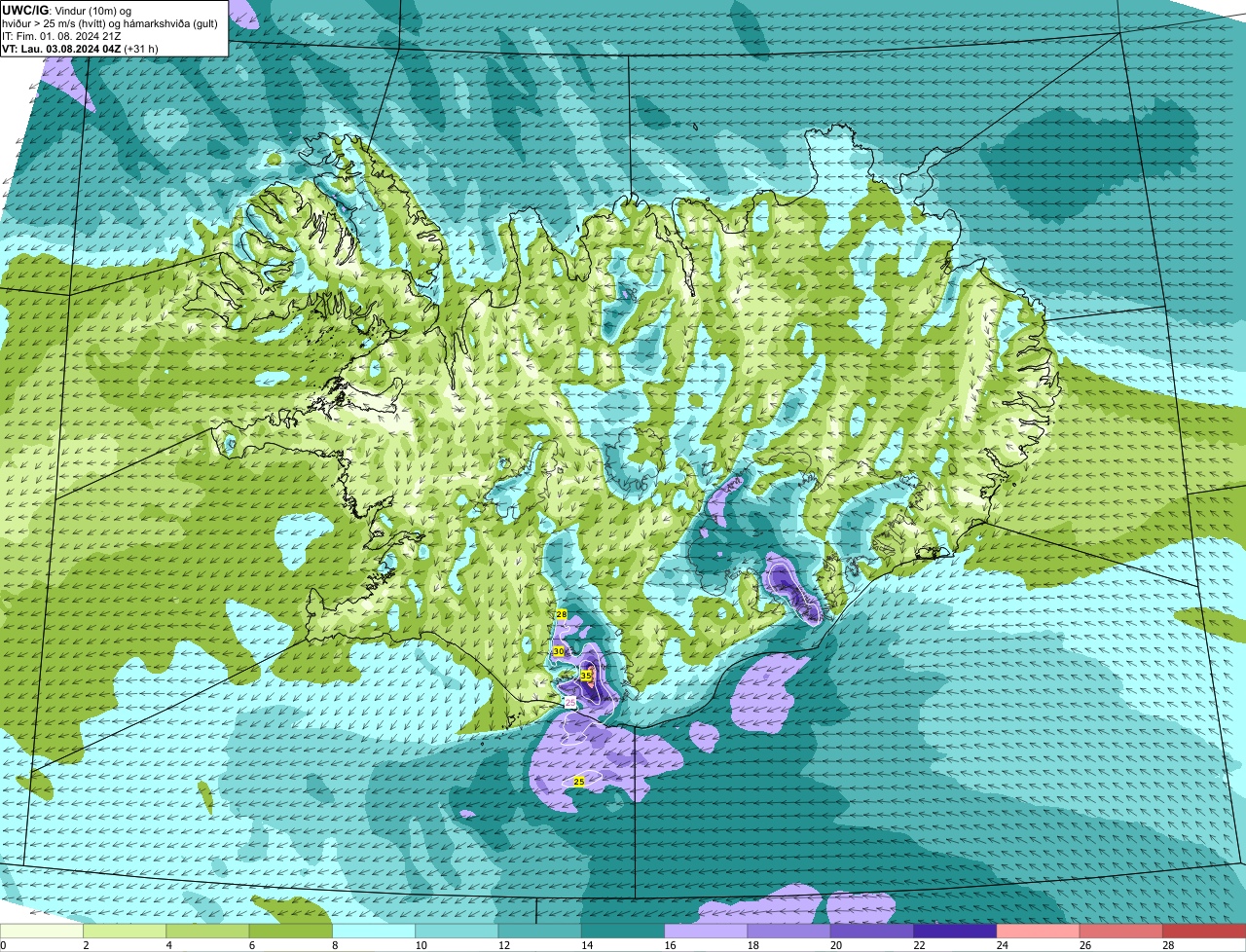This screenshot has width=1246, height=952.
Task: Click the legend tick label '8'
Action: [334, 945]
